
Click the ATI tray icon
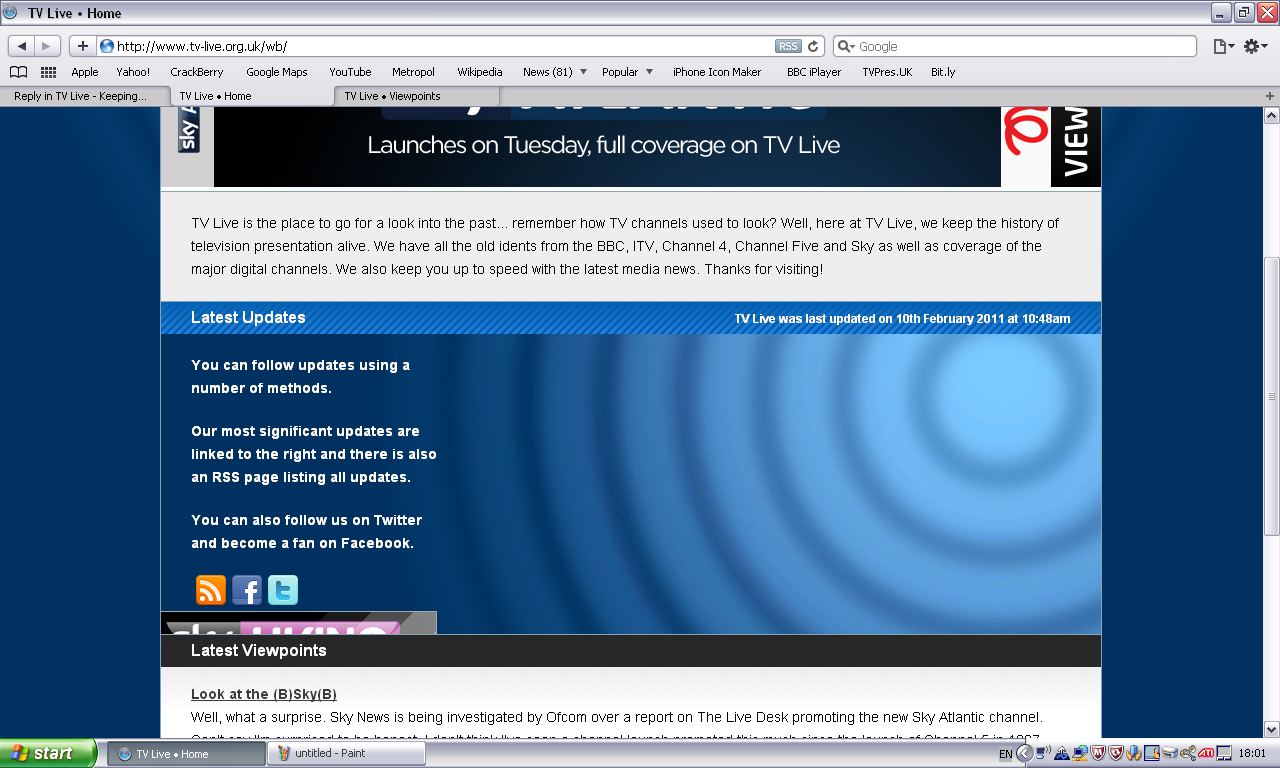click(1205, 754)
